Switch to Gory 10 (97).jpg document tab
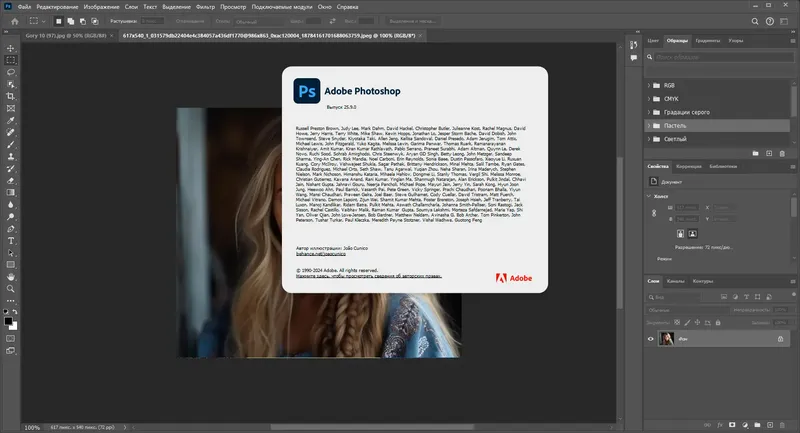The image size is (800, 433). (66, 36)
